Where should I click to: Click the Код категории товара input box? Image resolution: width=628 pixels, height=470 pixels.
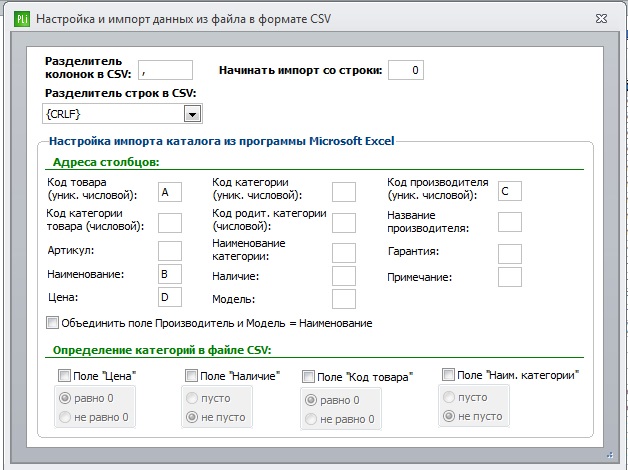170,223
